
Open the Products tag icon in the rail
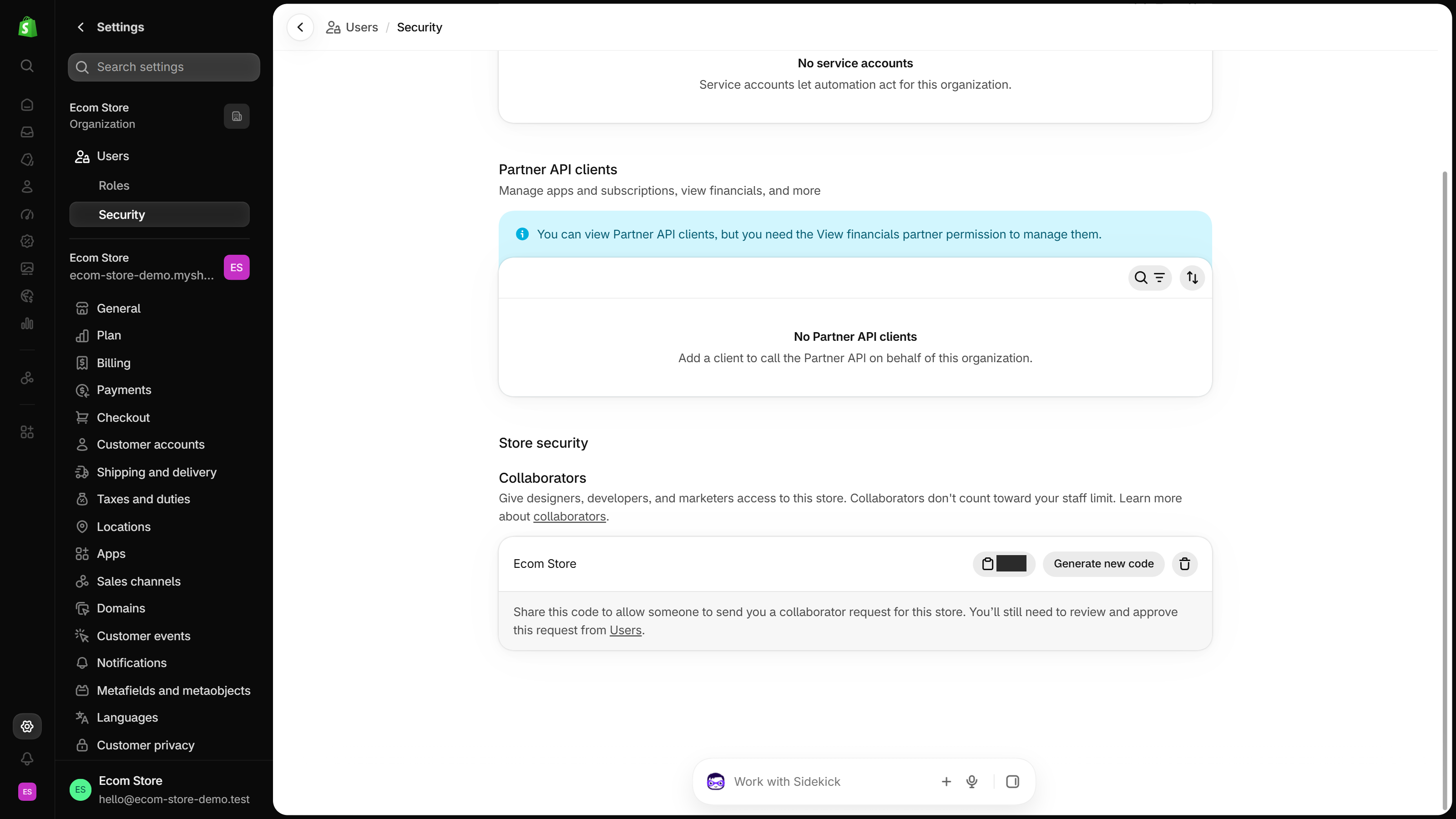click(x=27, y=159)
